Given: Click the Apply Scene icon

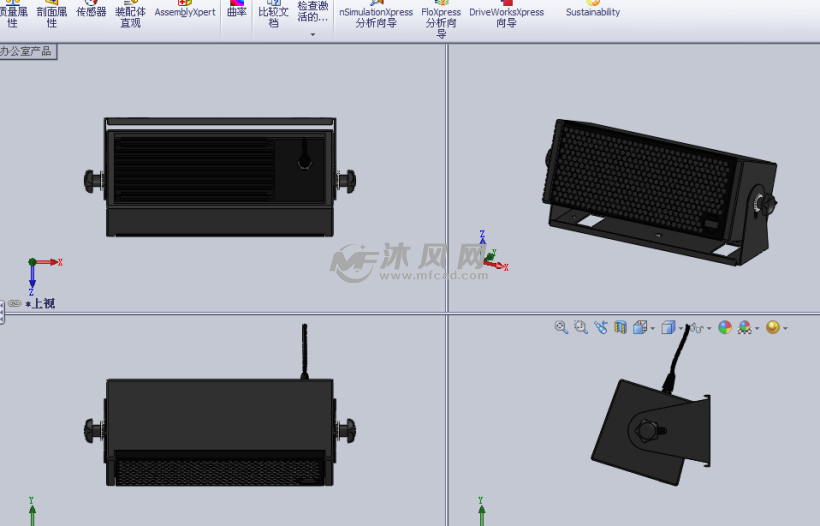Looking at the screenshot, I should pyautogui.click(x=745, y=327).
